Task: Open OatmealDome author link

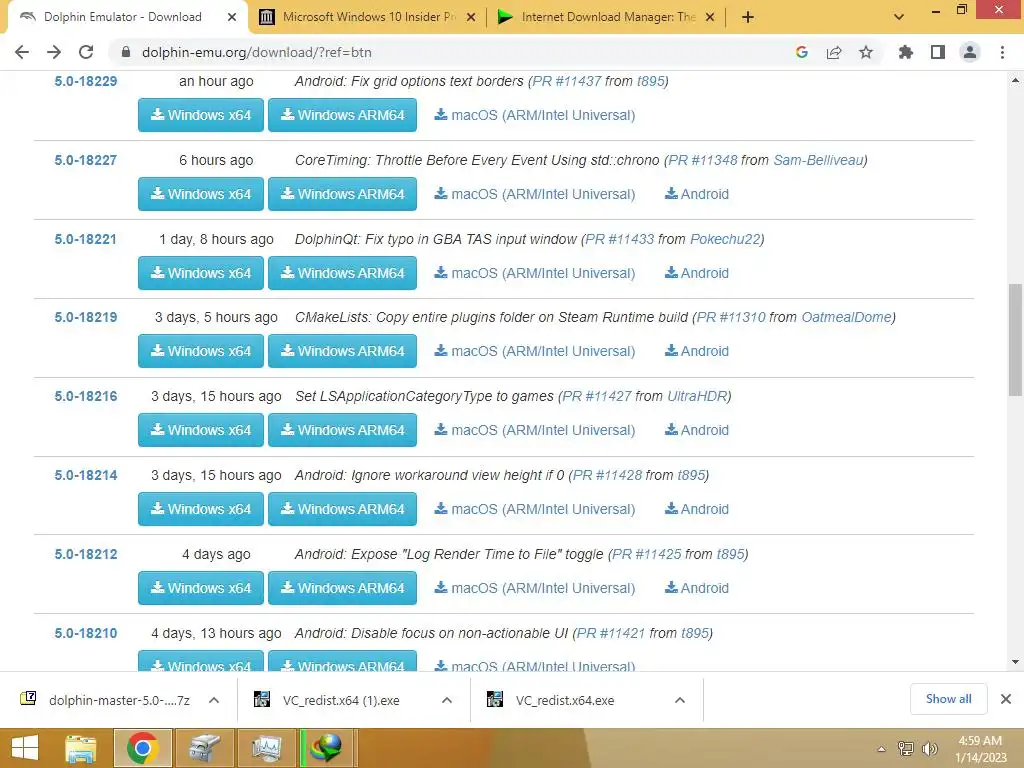Action: [x=846, y=317]
